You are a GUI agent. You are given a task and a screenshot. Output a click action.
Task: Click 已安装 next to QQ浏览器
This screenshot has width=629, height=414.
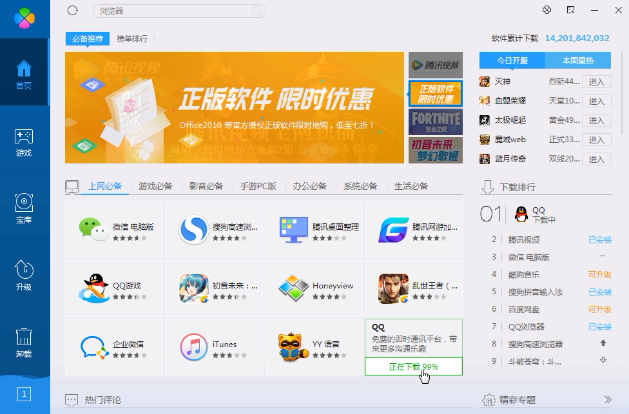[600, 327]
